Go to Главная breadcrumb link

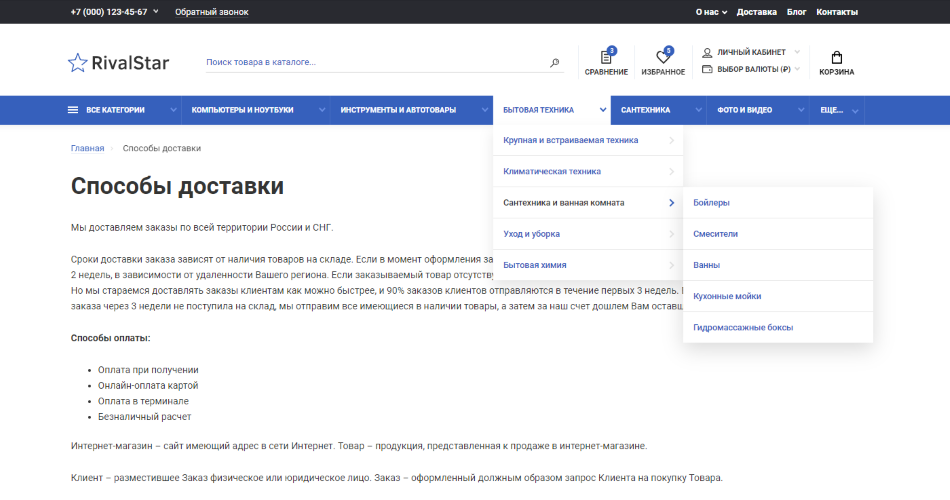tap(87, 148)
